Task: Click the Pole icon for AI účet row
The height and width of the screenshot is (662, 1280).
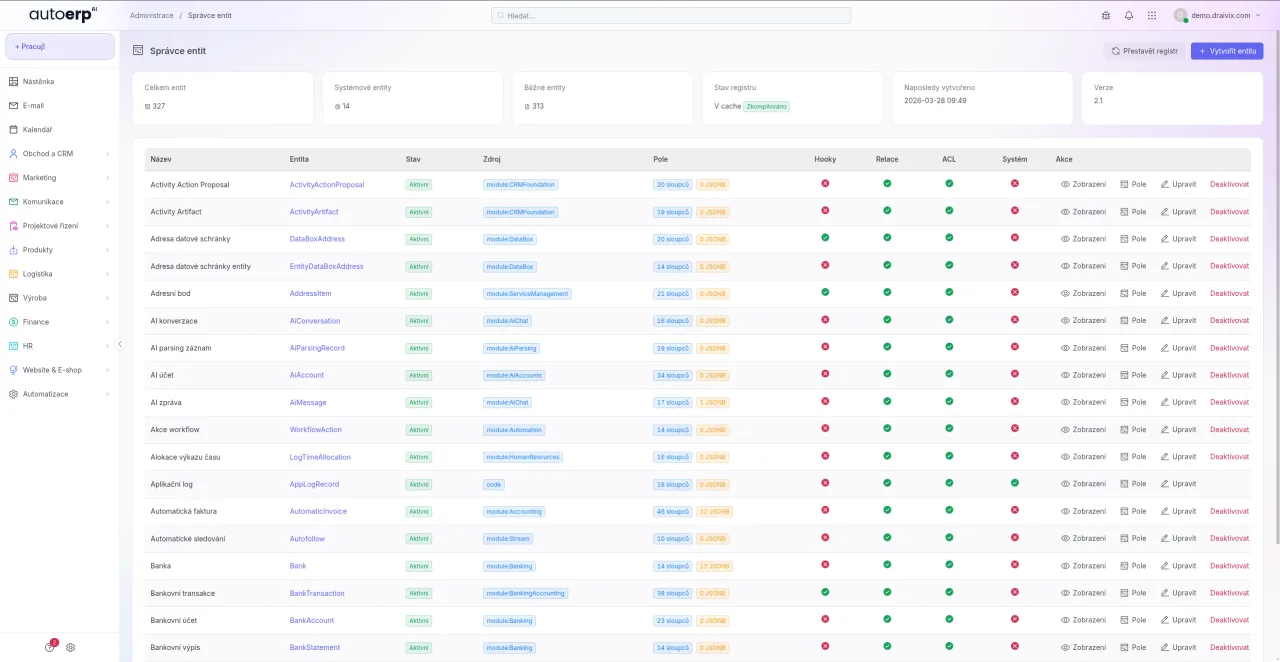Action: click(x=1125, y=375)
